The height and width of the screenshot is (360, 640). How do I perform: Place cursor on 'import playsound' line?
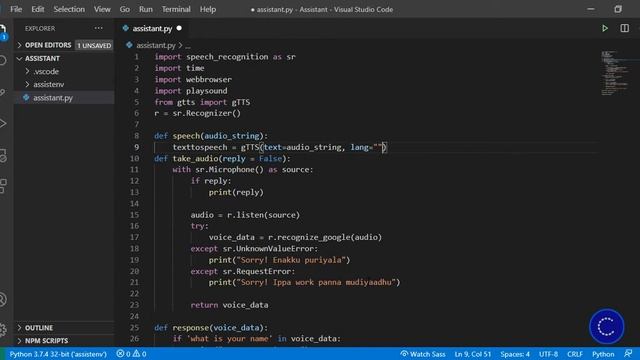[191, 91]
